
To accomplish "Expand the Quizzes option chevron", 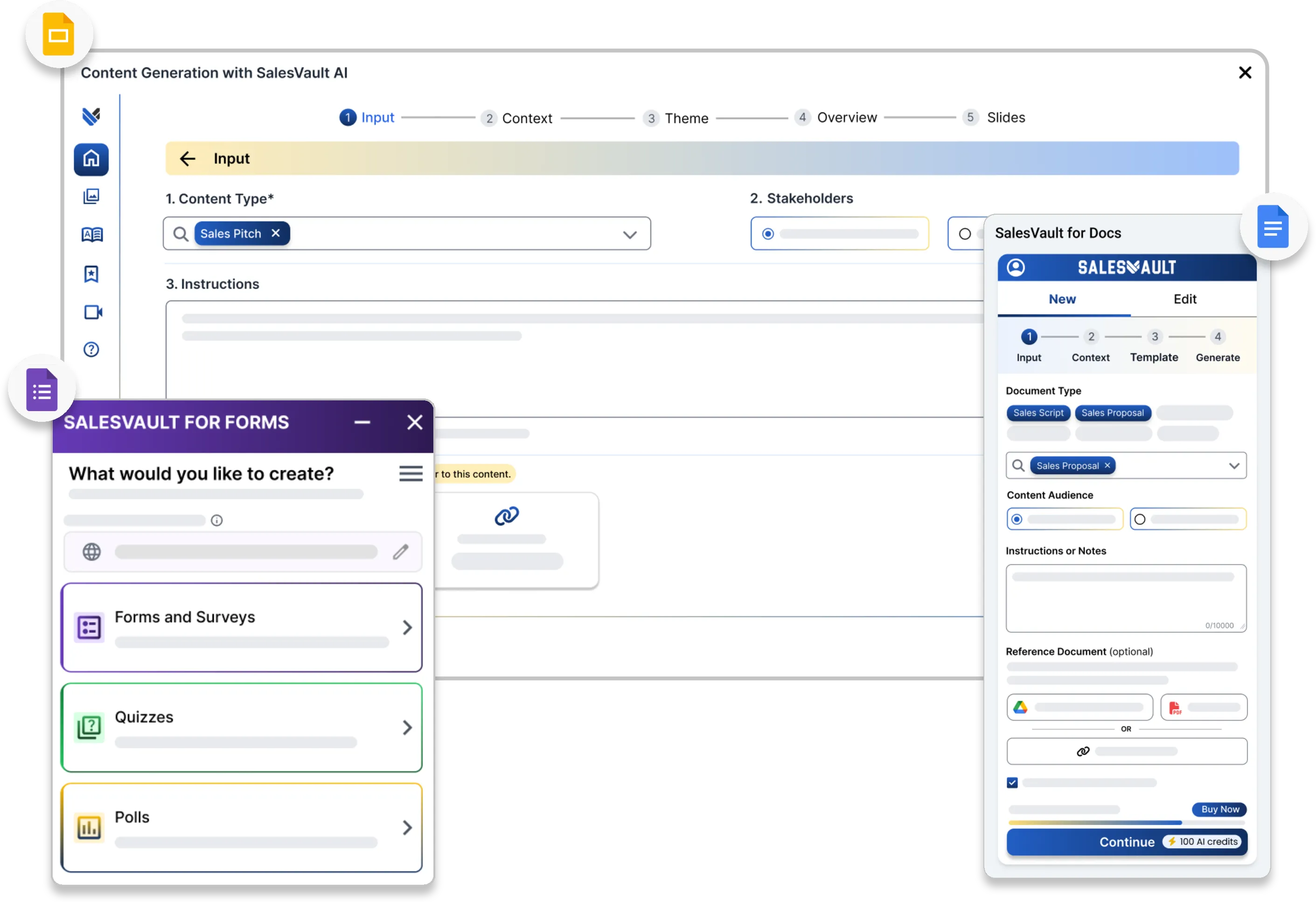I will tap(407, 727).
